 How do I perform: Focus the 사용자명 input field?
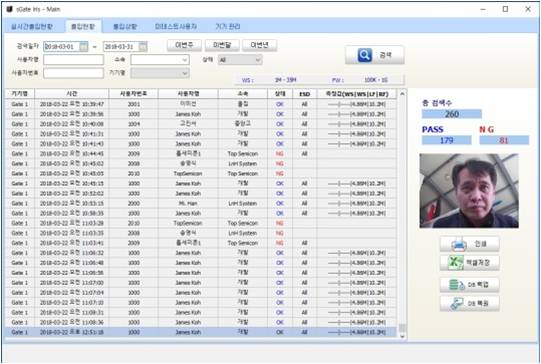coord(73,60)
